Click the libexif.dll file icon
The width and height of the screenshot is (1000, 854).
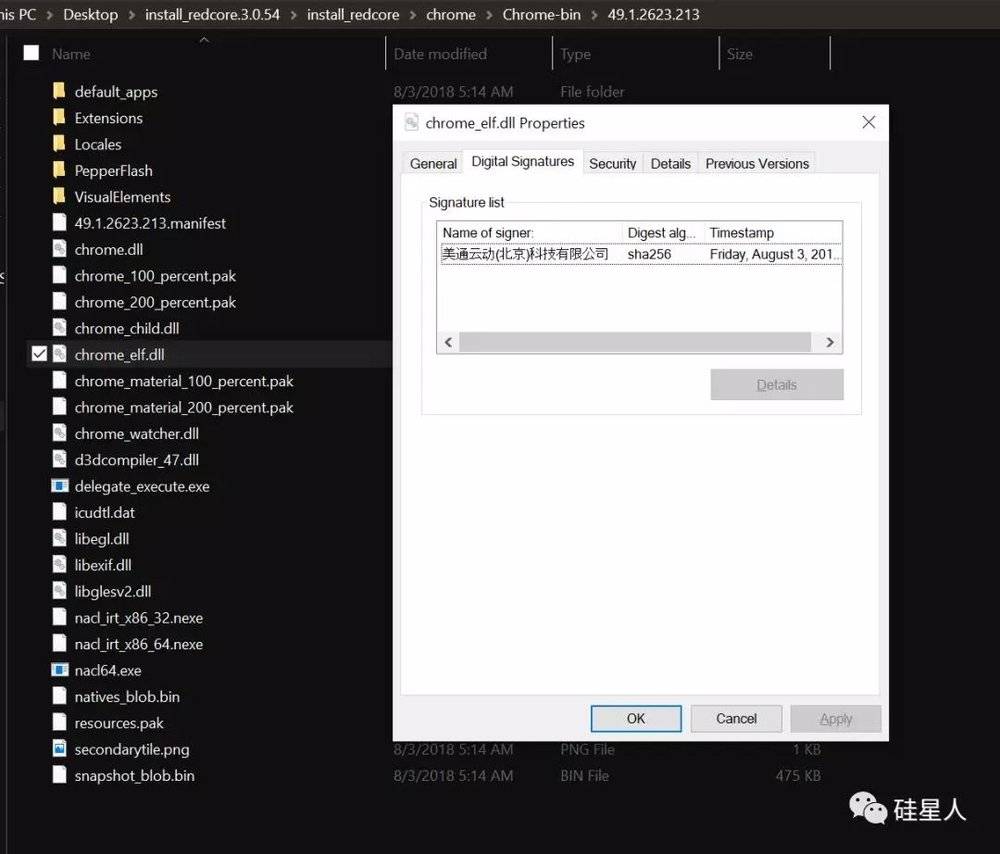coord(59,564)
